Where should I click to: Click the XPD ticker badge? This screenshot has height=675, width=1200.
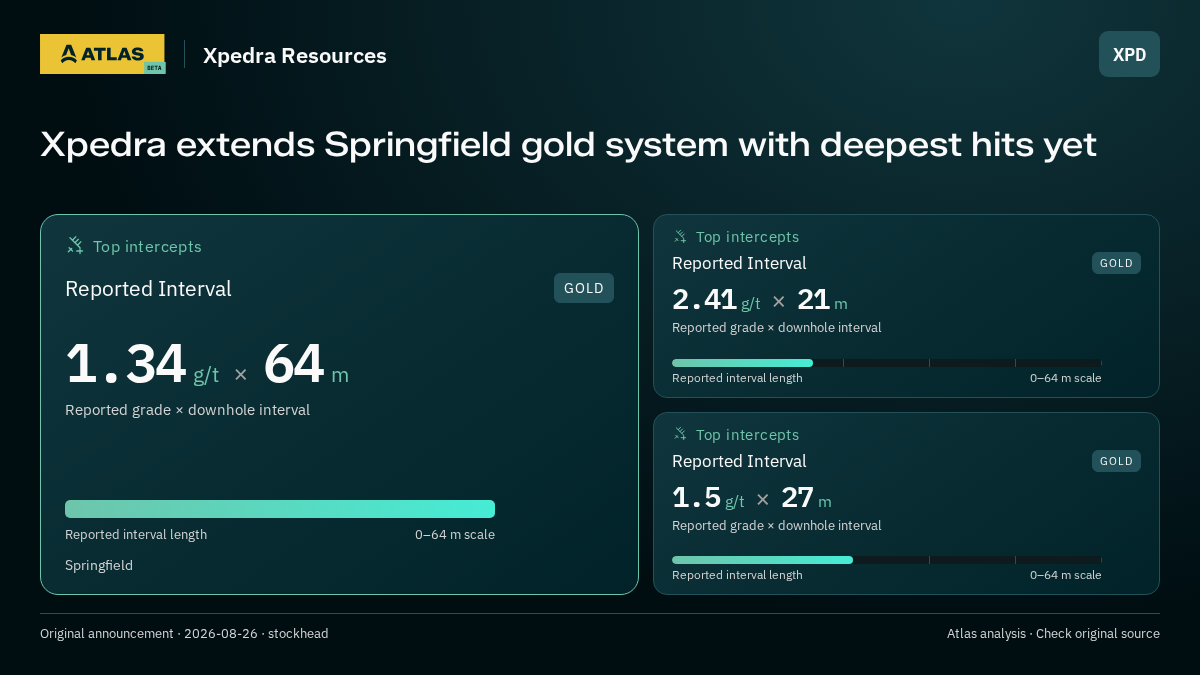[x=1129, y=54]
